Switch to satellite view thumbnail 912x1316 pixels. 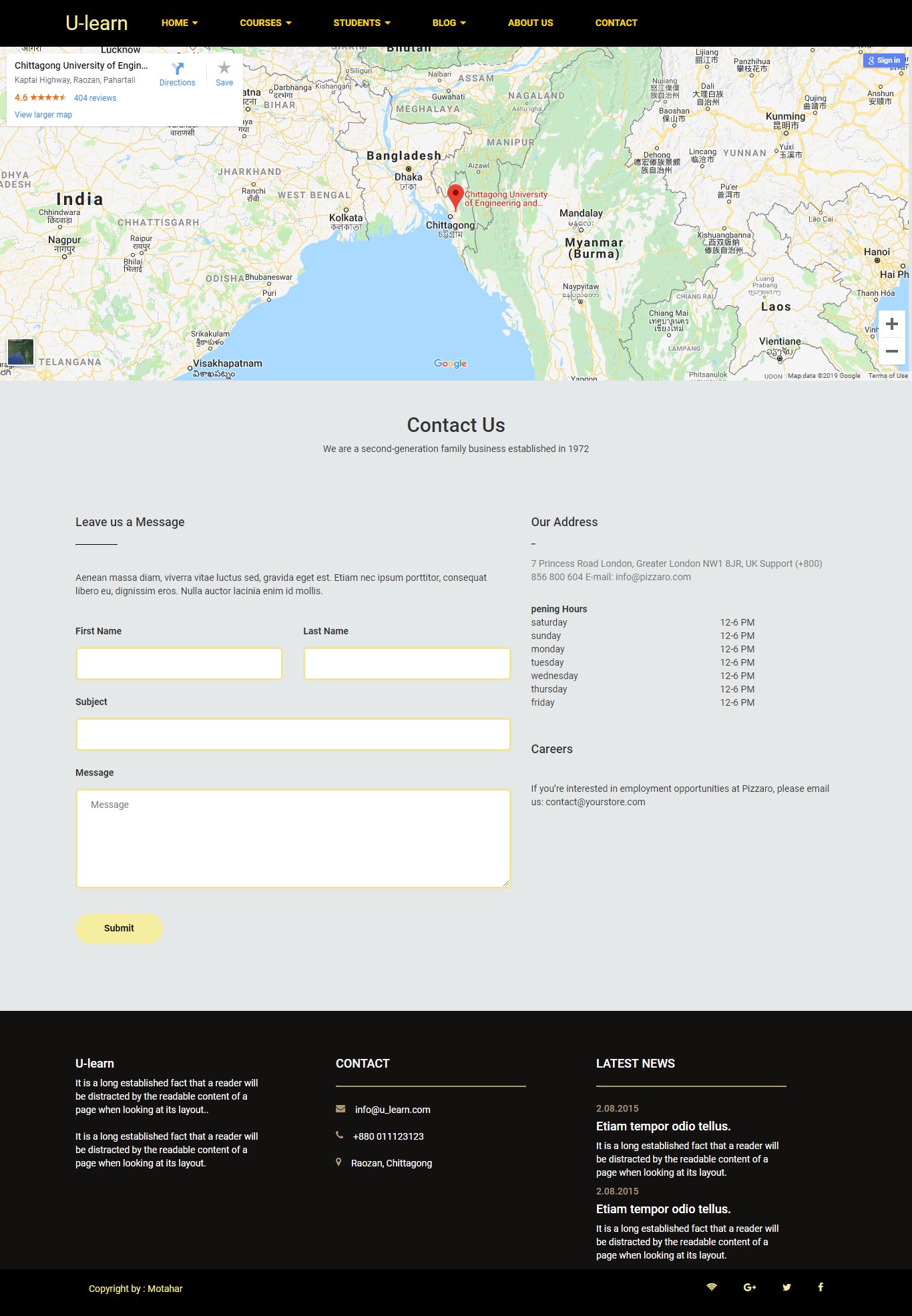tap(21, 352)
